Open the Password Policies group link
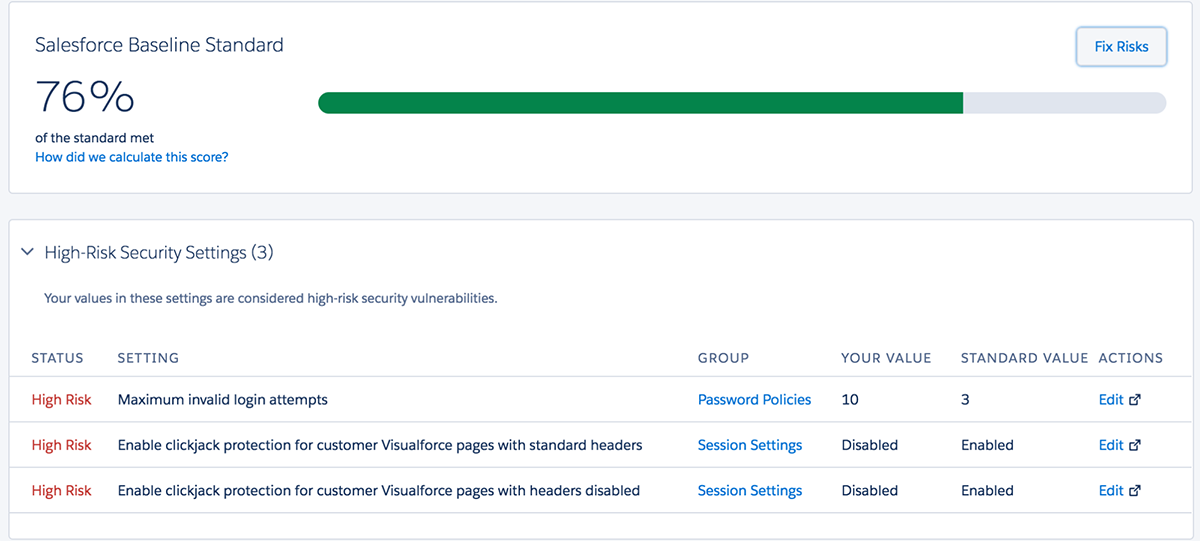1200x541 pixels. [x=754, y=400]
